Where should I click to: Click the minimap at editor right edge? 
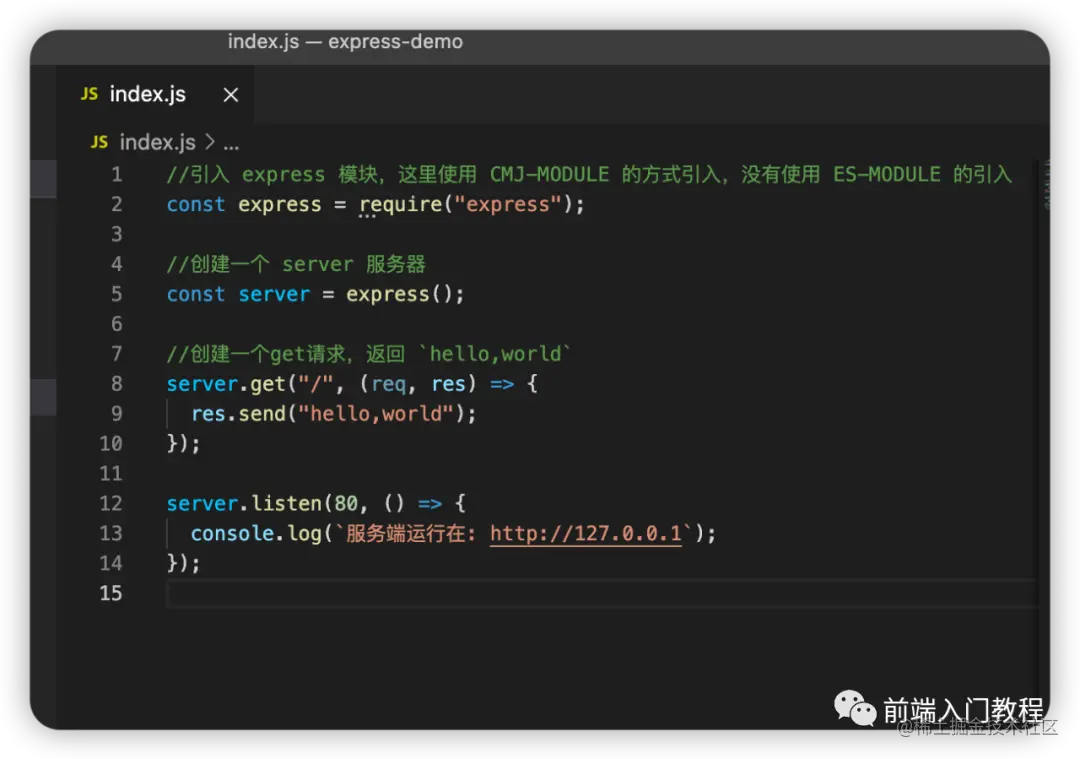click(1046, 184)
